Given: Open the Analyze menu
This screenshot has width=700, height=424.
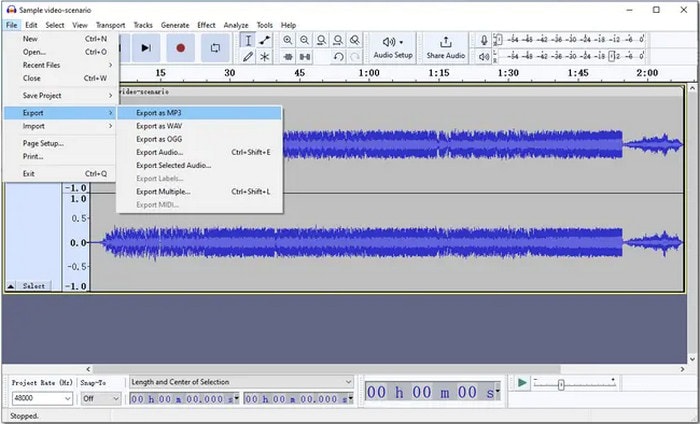Looking at the screenshot, I should point(236,25).
